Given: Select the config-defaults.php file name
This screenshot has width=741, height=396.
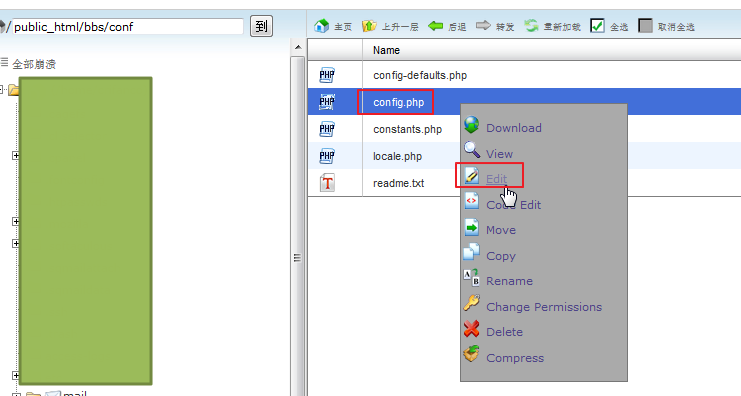Looking at the screenshot, I should click(x=420, y=76).
